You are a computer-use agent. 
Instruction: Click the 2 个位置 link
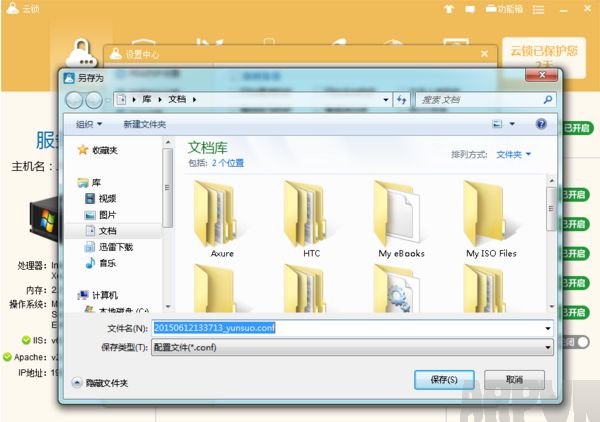228,163
